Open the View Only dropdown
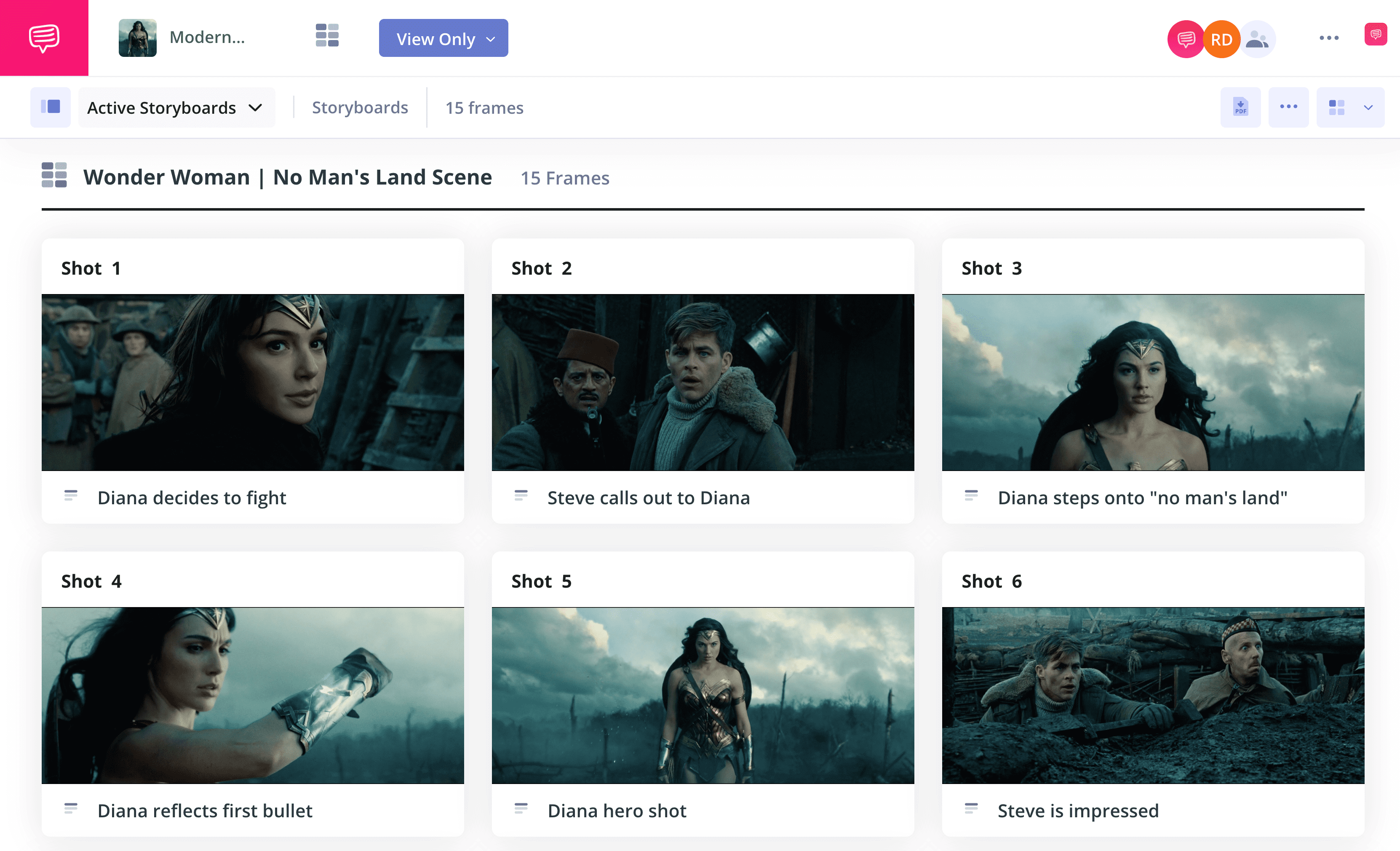Image resolution: width=1400 pixels, height=851 pixels. pos(443,38)
